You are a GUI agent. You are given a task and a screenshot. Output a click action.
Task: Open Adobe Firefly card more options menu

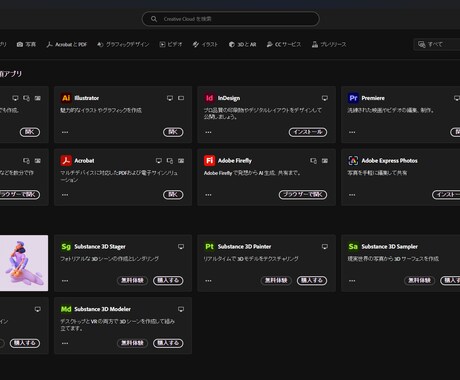(208, 195)
